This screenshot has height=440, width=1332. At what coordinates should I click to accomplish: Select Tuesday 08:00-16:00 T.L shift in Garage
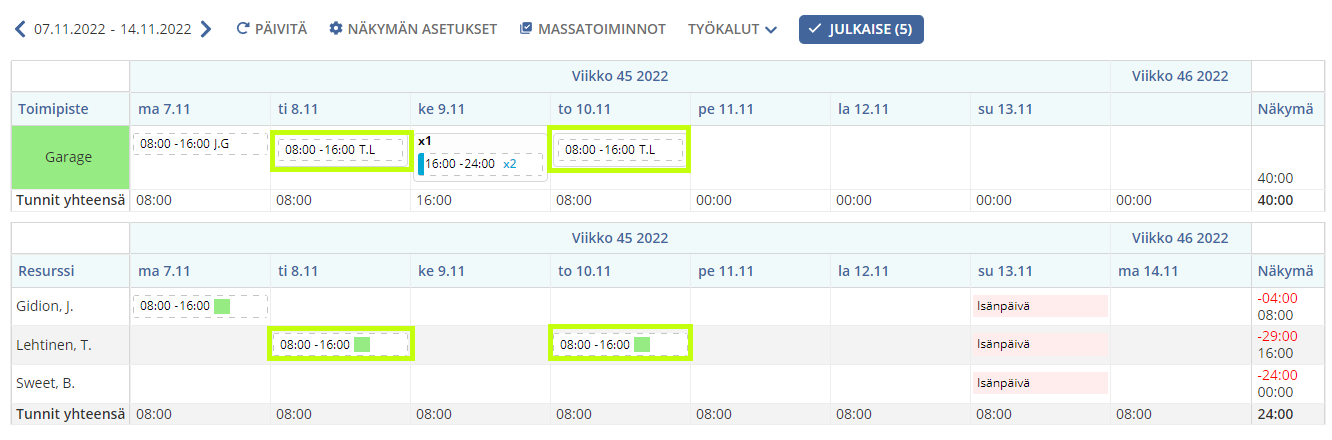point(341,150)
